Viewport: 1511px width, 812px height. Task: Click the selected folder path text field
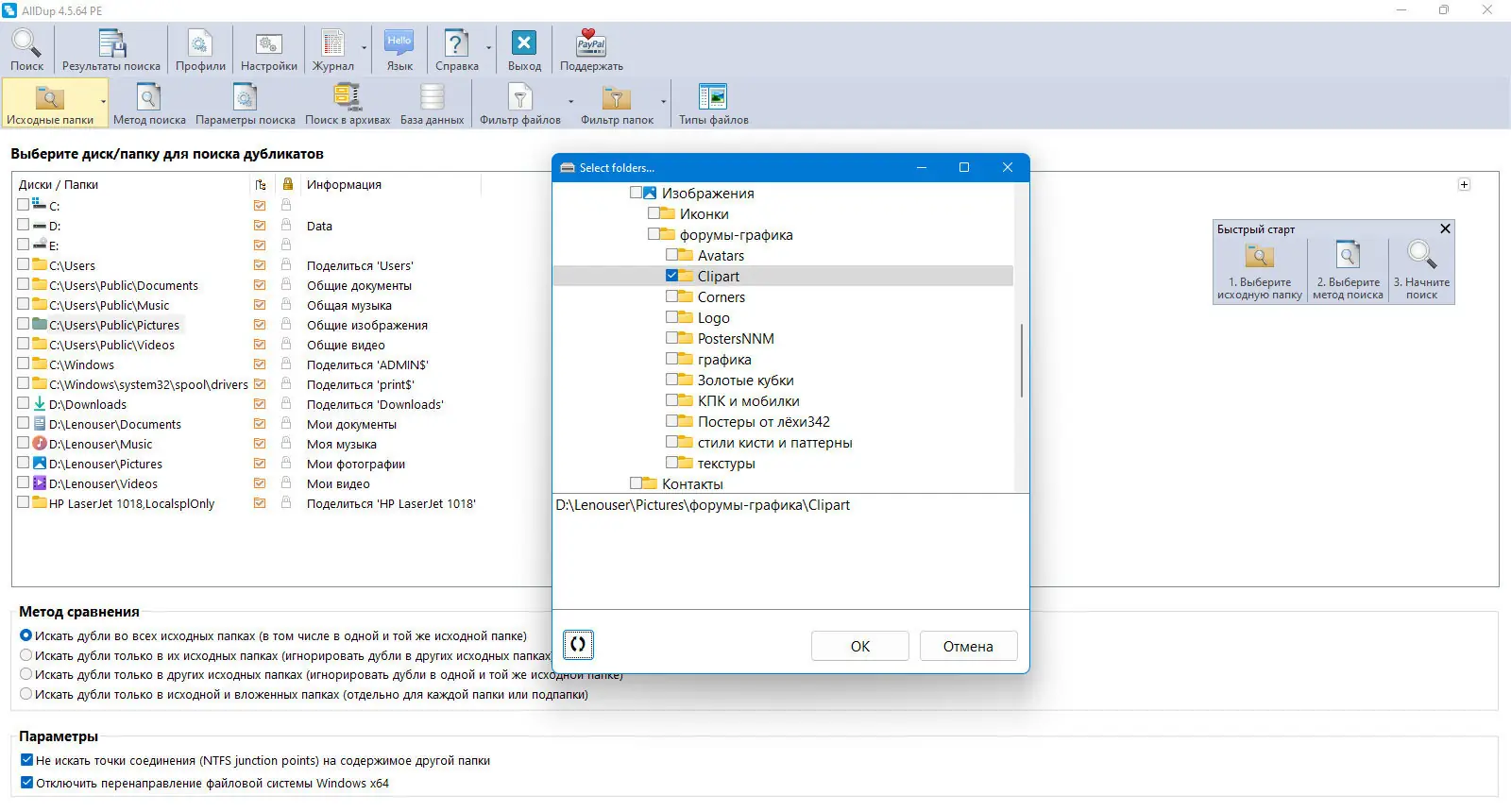[x=790, y=551]
